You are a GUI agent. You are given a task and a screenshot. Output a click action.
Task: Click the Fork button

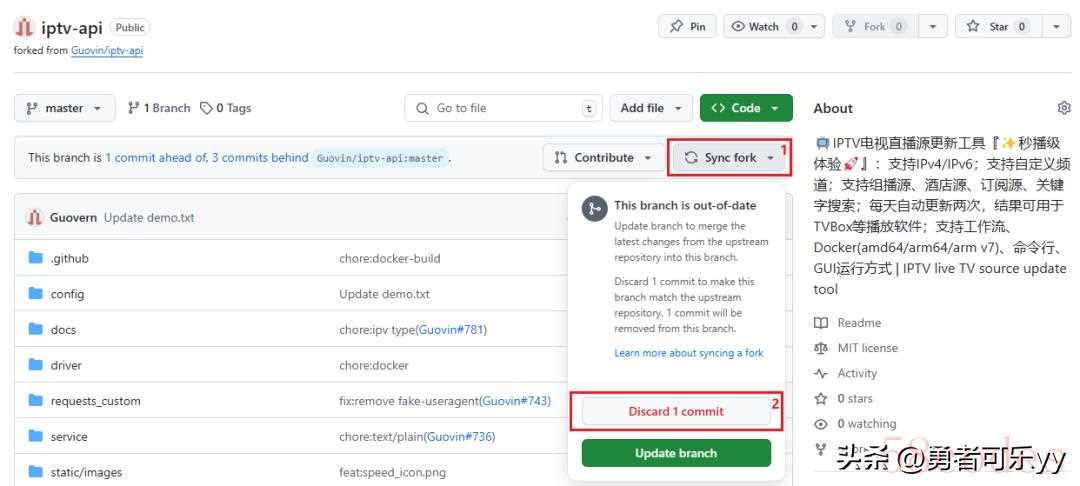point(874,27)
